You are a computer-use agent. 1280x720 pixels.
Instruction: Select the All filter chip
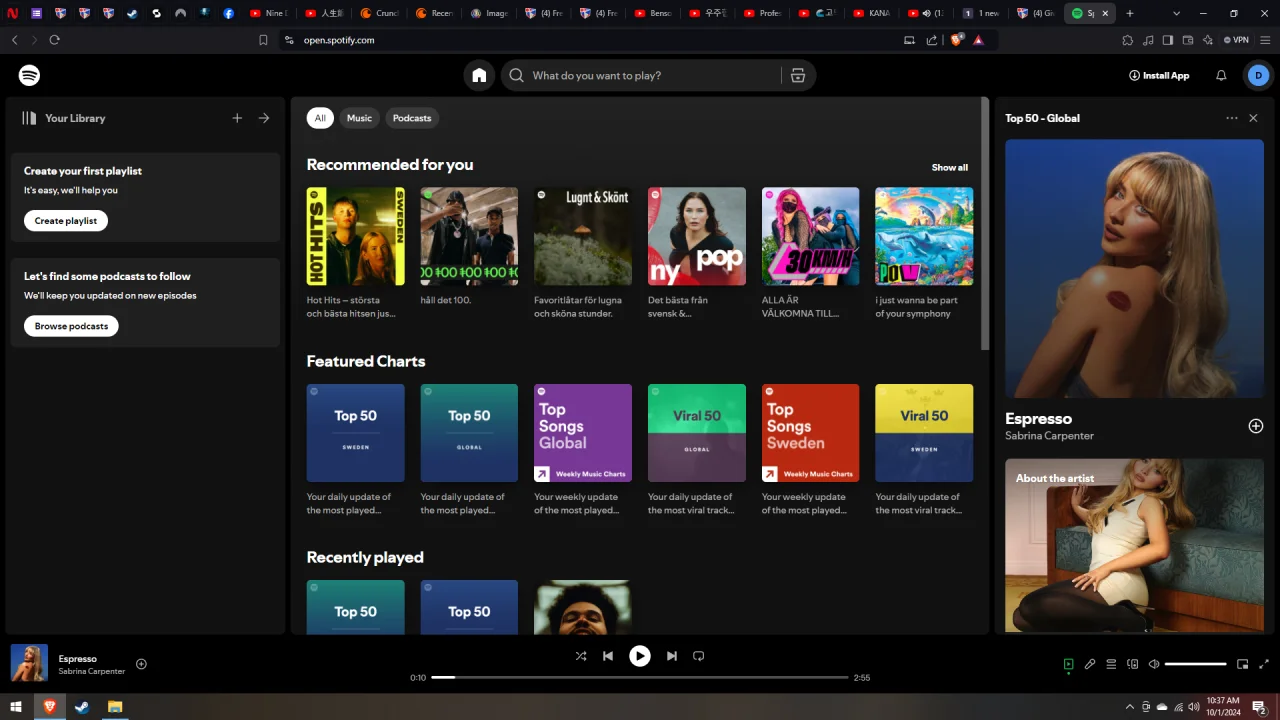(320, 118)
